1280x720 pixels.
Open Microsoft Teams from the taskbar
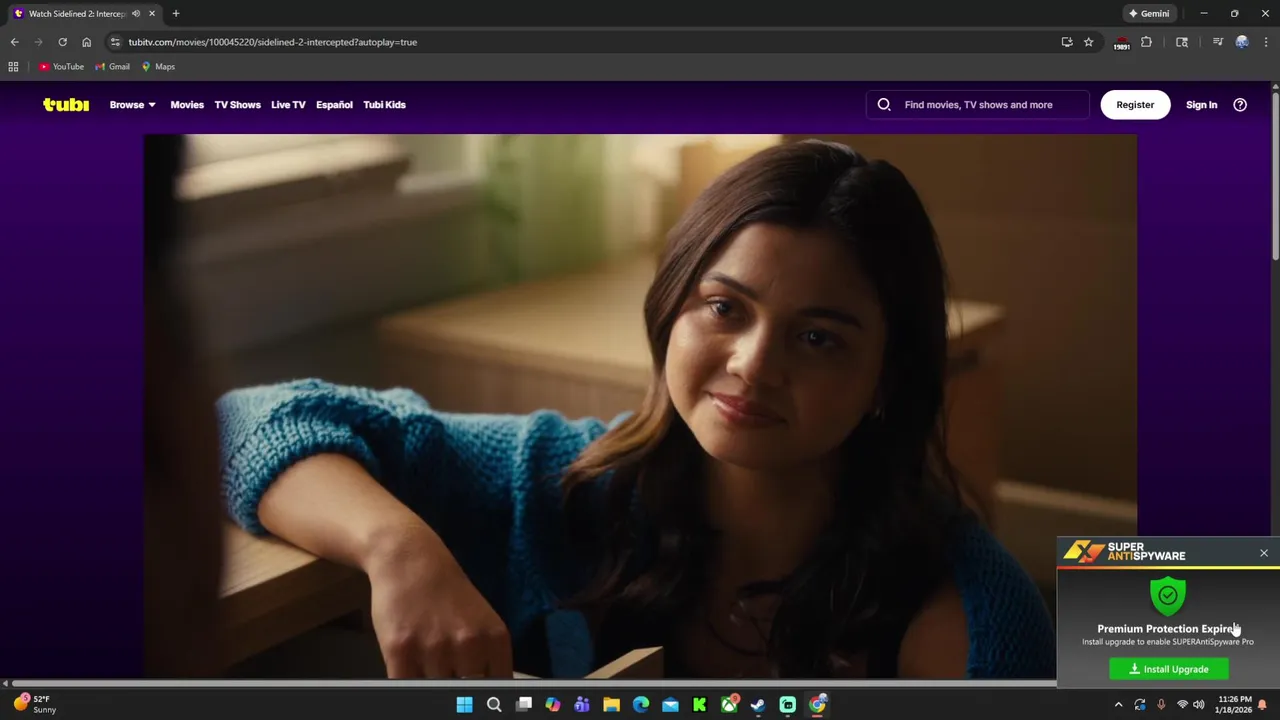coord(582,705)
